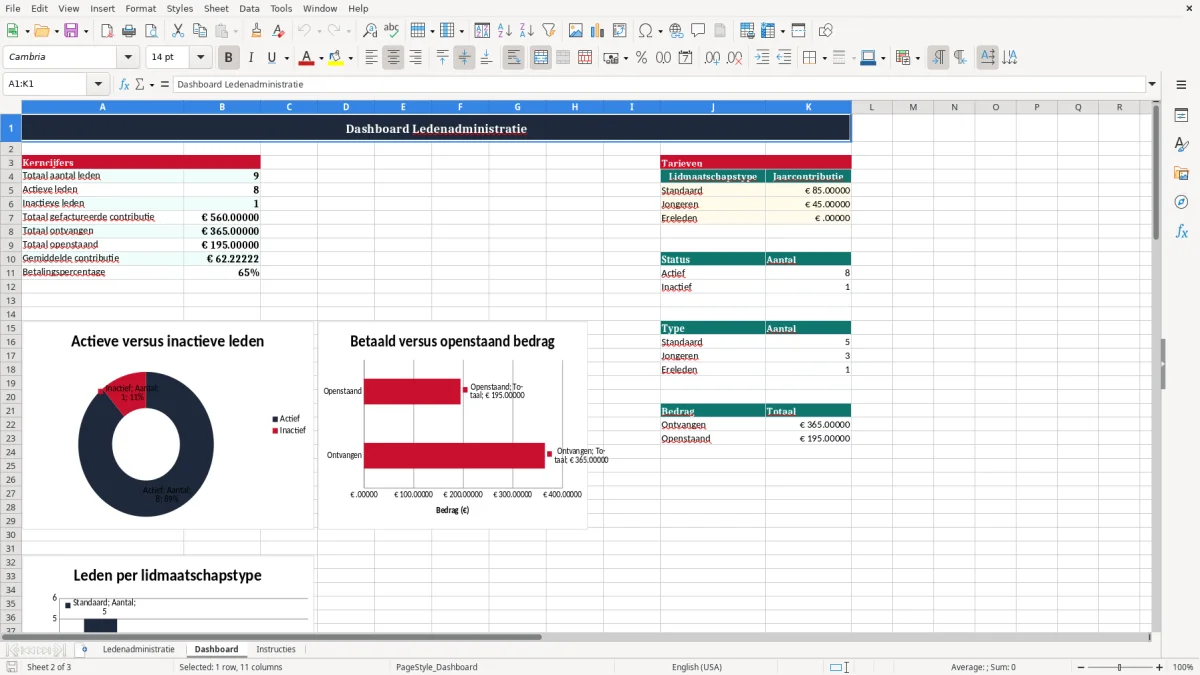
Task: Open the Sheet menu
Action: coord(216,8)
